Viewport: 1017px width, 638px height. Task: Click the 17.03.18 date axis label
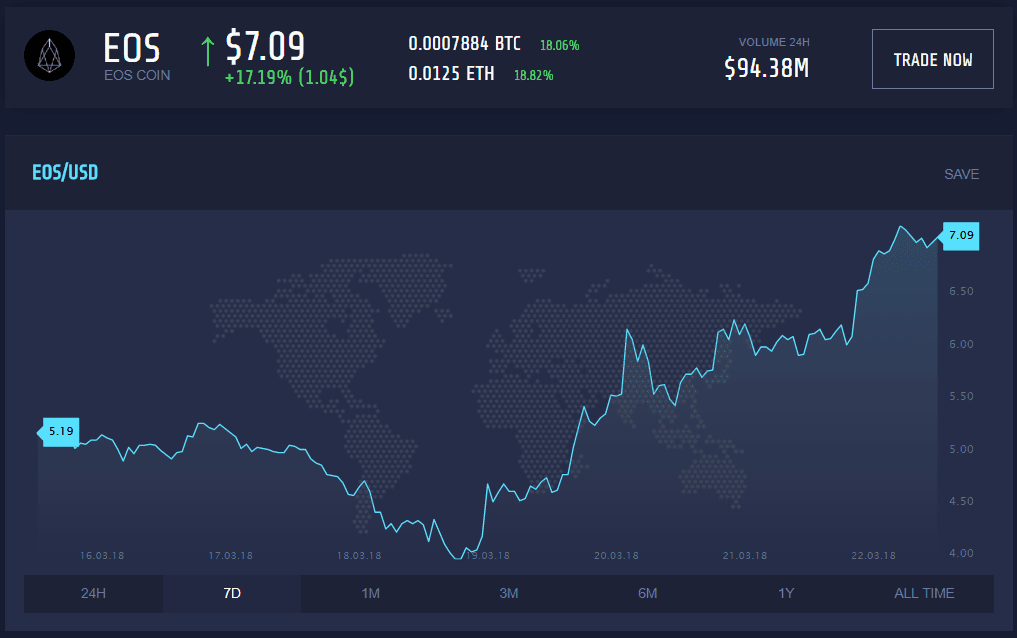point(230,556)
